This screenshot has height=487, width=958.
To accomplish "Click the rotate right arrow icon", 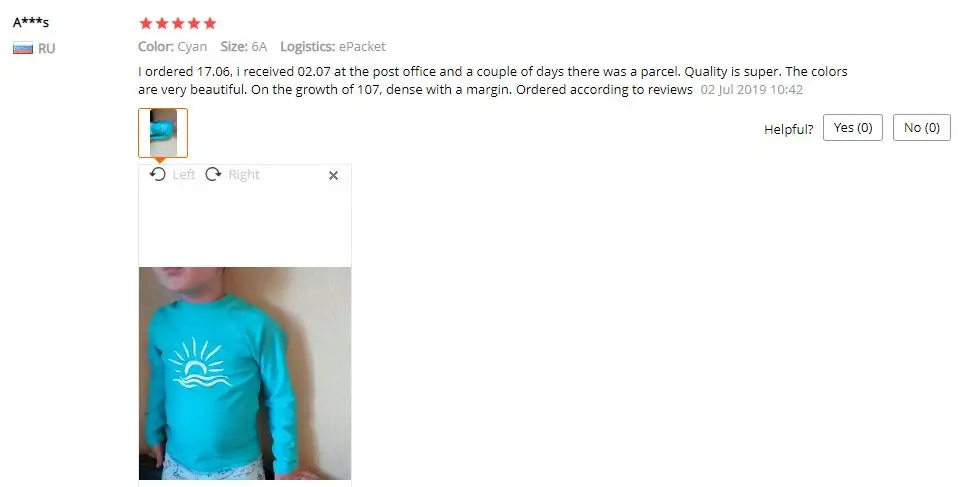I will [213, 174].
